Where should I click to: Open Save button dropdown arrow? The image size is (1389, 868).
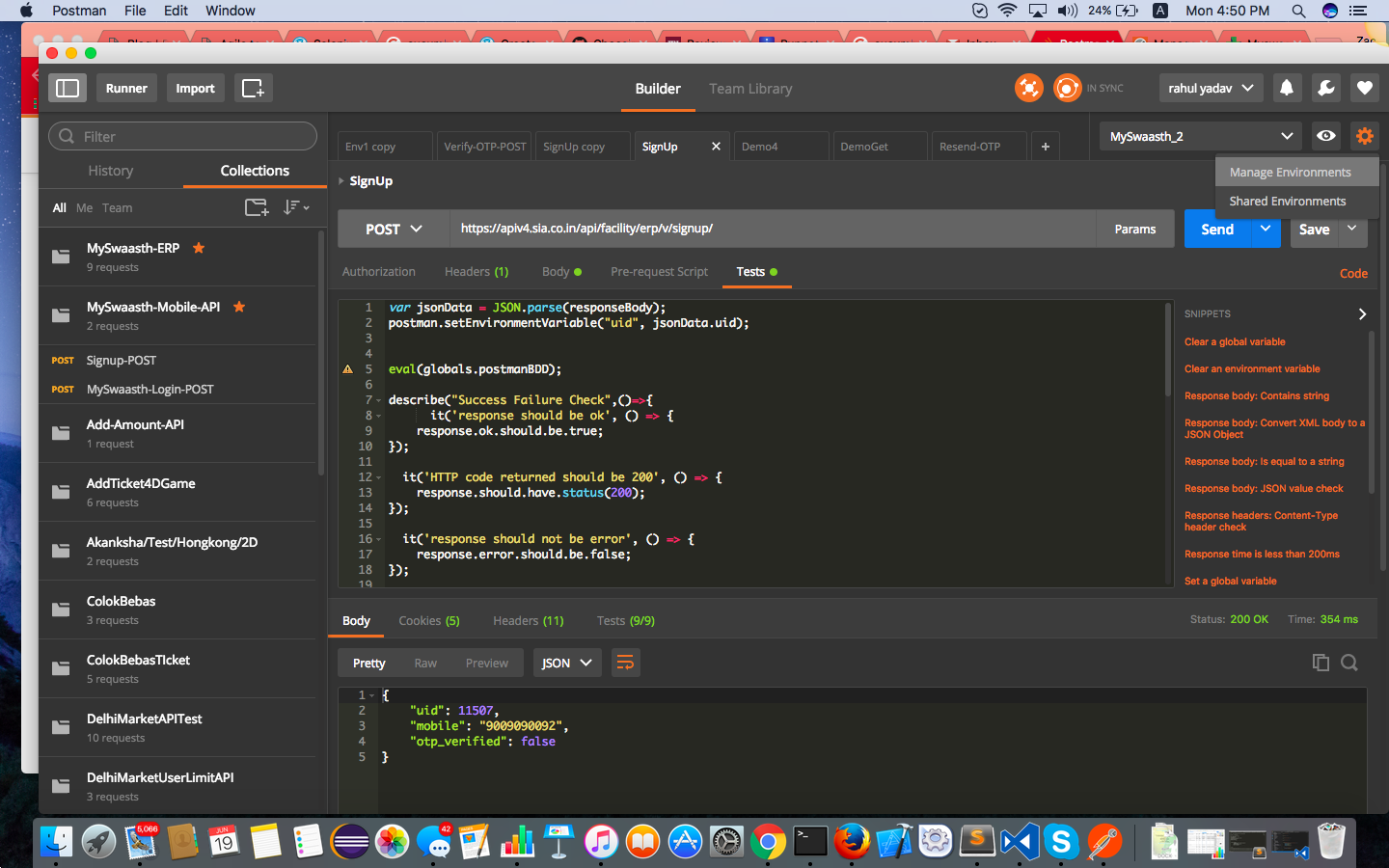click(1352, 229)
